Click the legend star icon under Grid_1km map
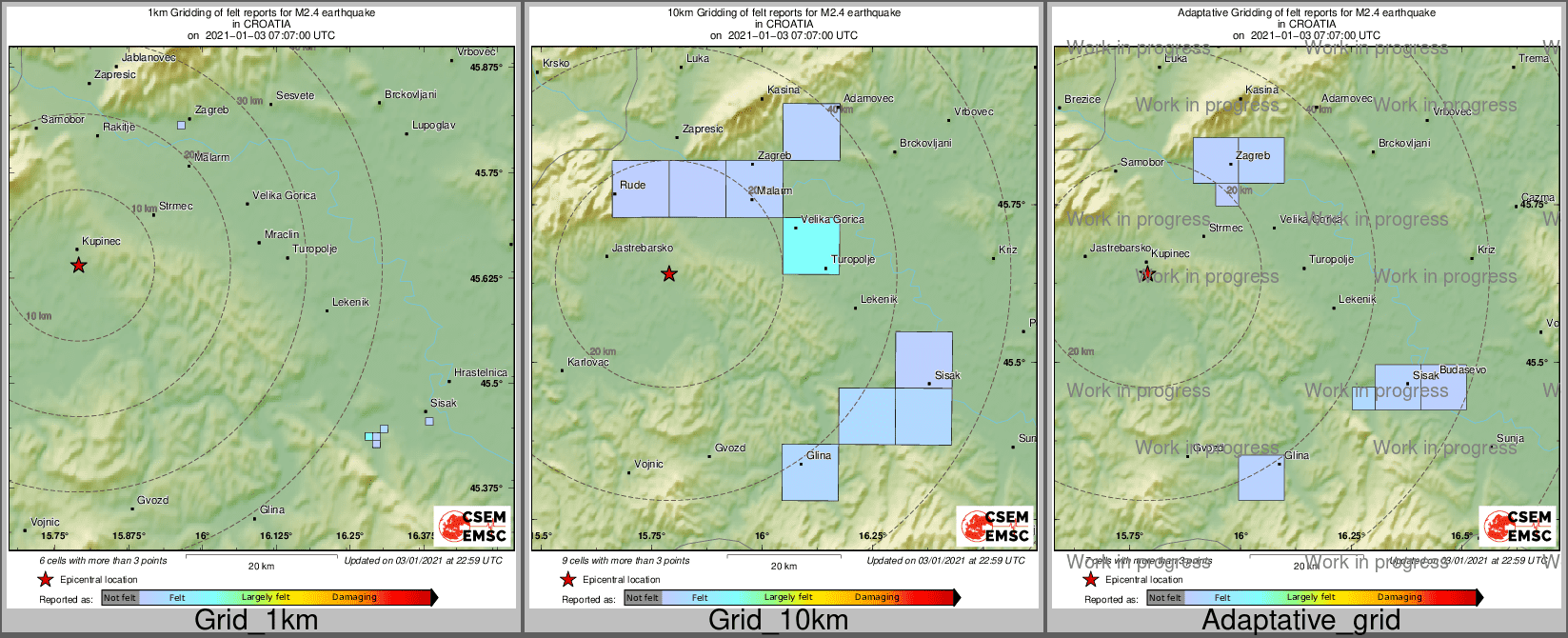The height and width of the screenshot is (638, 1568). click(x=45, y=579)
